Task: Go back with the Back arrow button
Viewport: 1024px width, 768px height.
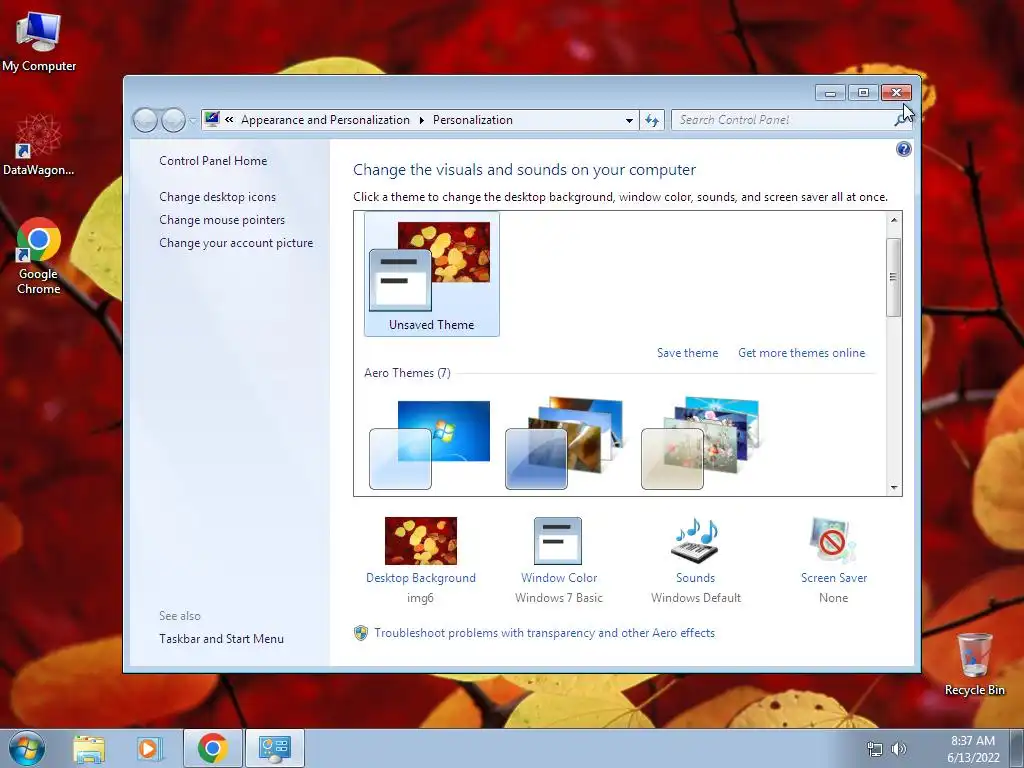Action: [145, 120]
